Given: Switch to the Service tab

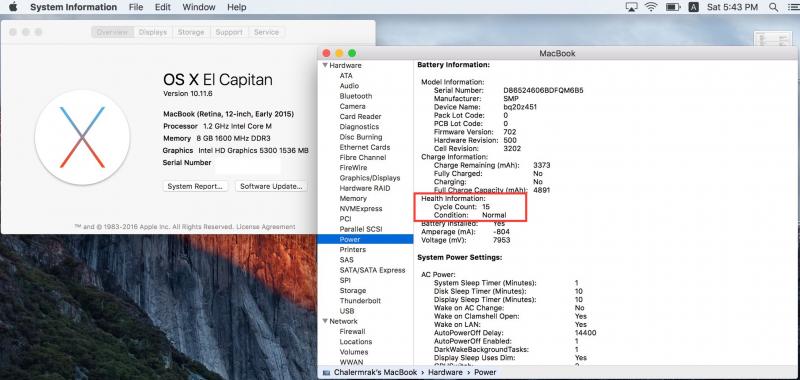Looking at the screenshot, I should tap(266, 32).
